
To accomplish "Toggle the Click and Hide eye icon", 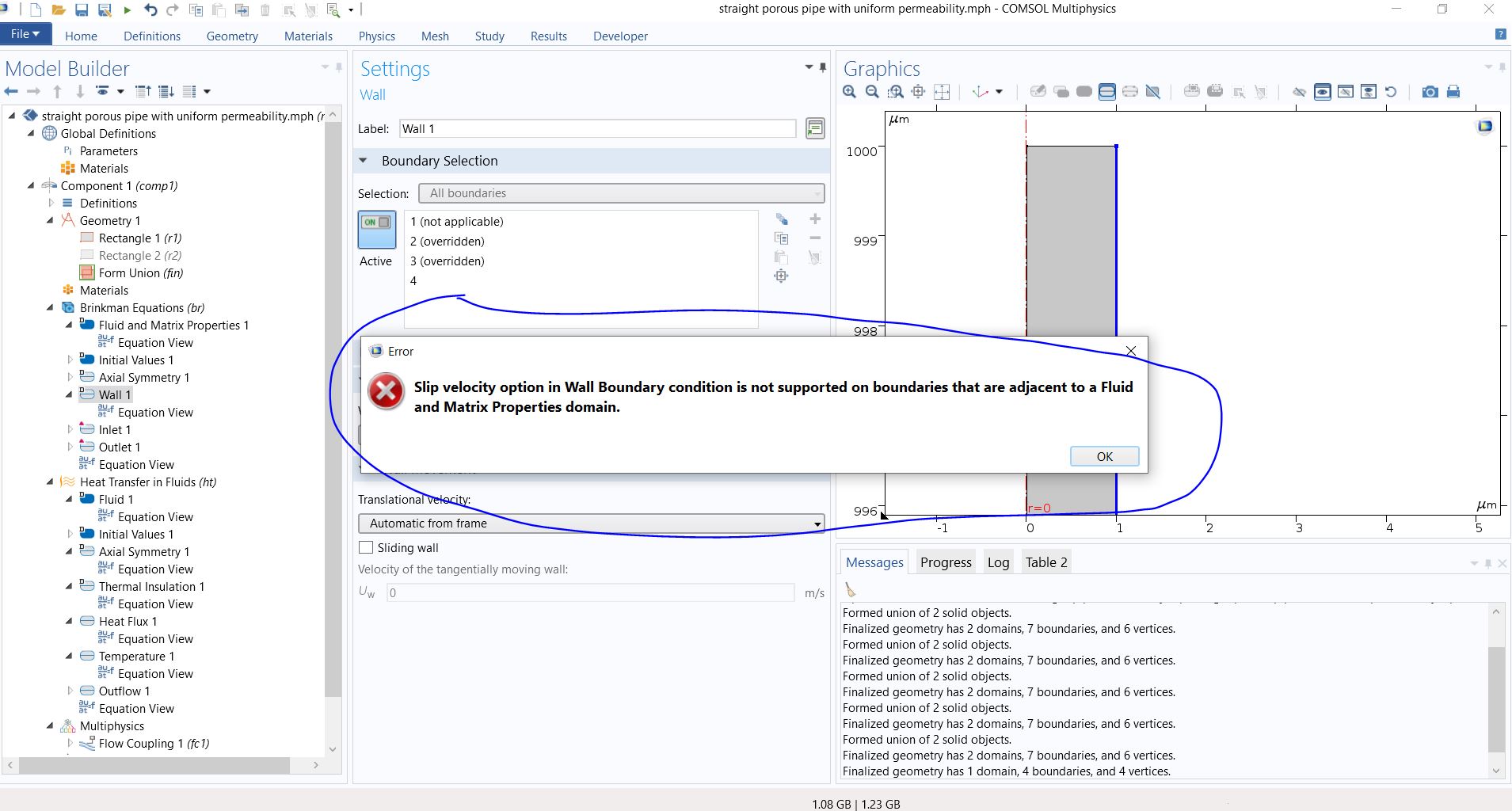I will 1299,92.
